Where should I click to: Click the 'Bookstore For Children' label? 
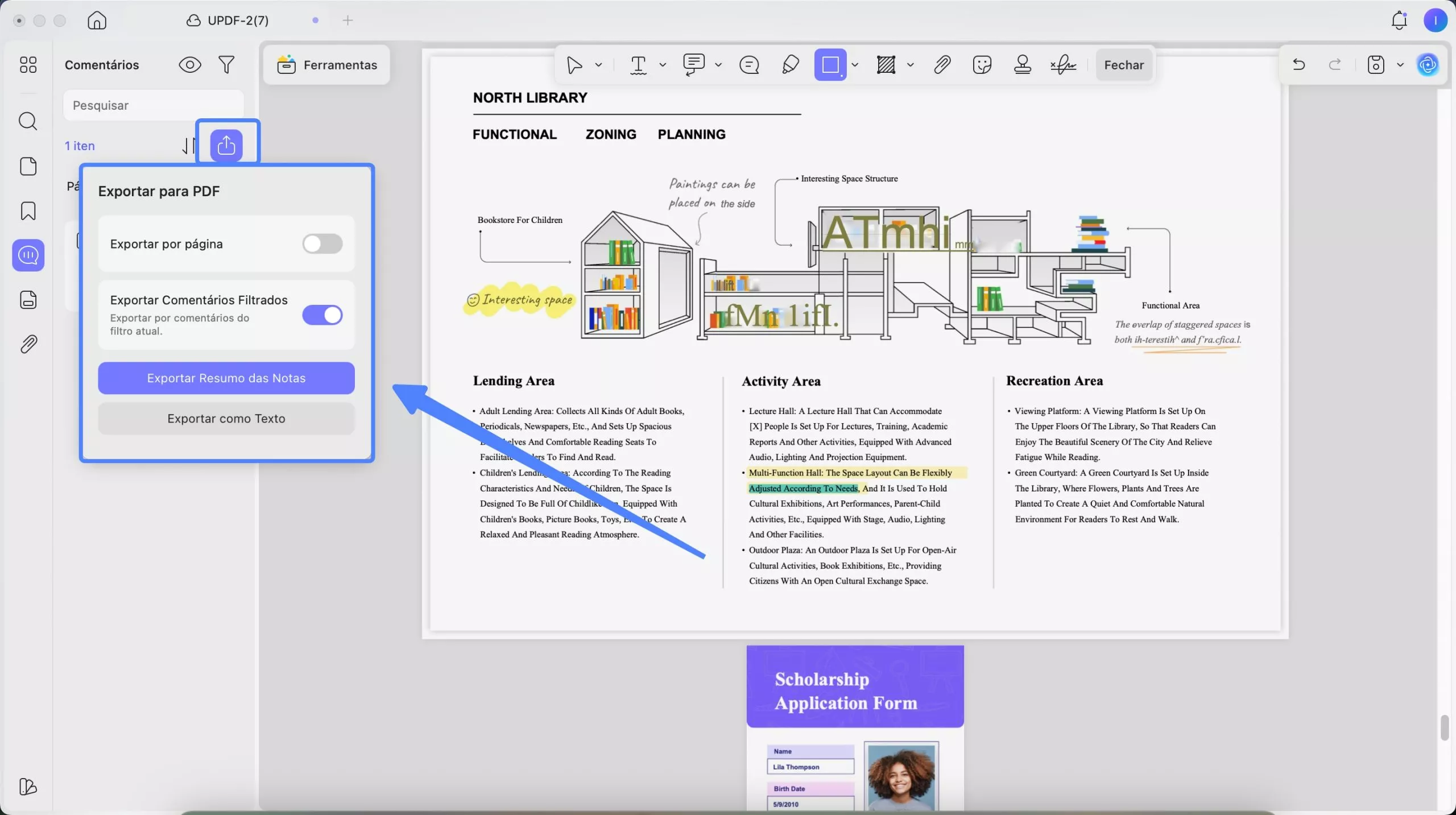pos(520,220)
